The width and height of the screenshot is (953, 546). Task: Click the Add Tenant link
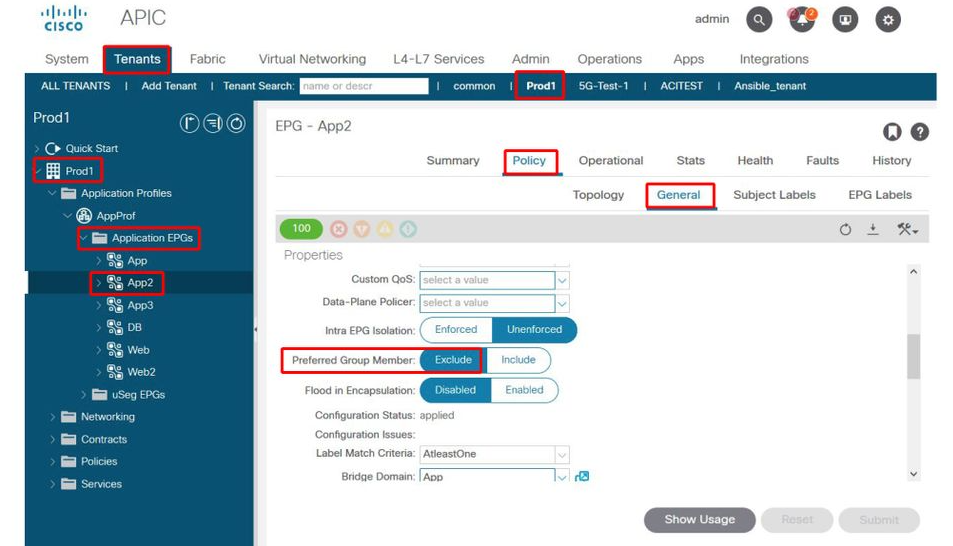tap(169, 86)
